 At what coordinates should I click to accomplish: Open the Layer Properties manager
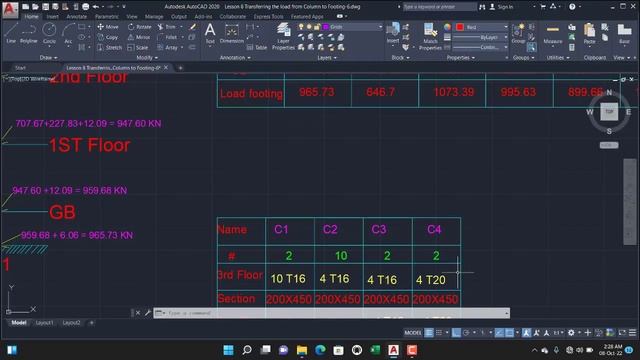[x=283, y=36]
